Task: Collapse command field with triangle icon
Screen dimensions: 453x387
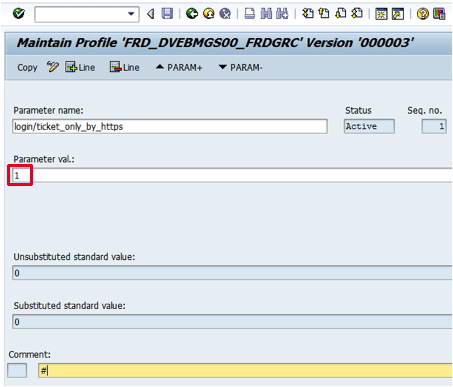Action: [x=151, y=14]
